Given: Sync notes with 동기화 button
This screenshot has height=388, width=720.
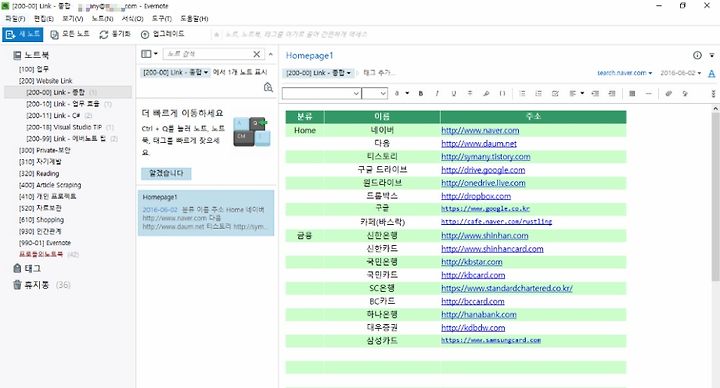Looking at the screenshot, I should [x=115, y=34].
